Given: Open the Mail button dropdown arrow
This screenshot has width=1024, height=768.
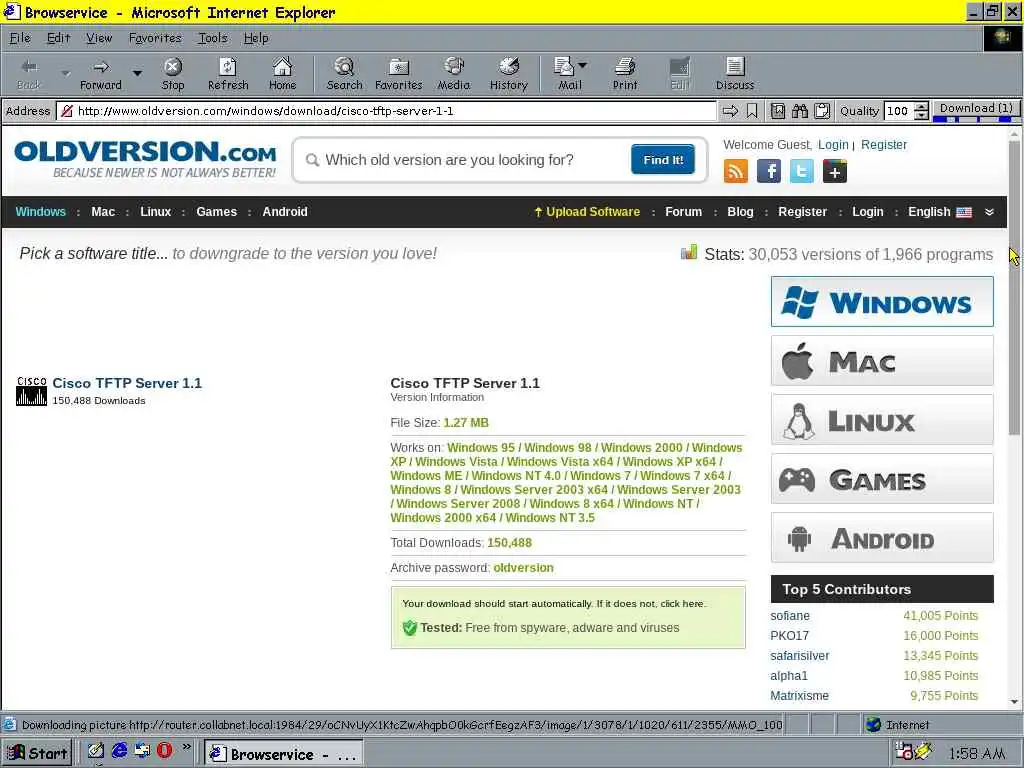Looking at the screenshot, I should coord(583,65).
